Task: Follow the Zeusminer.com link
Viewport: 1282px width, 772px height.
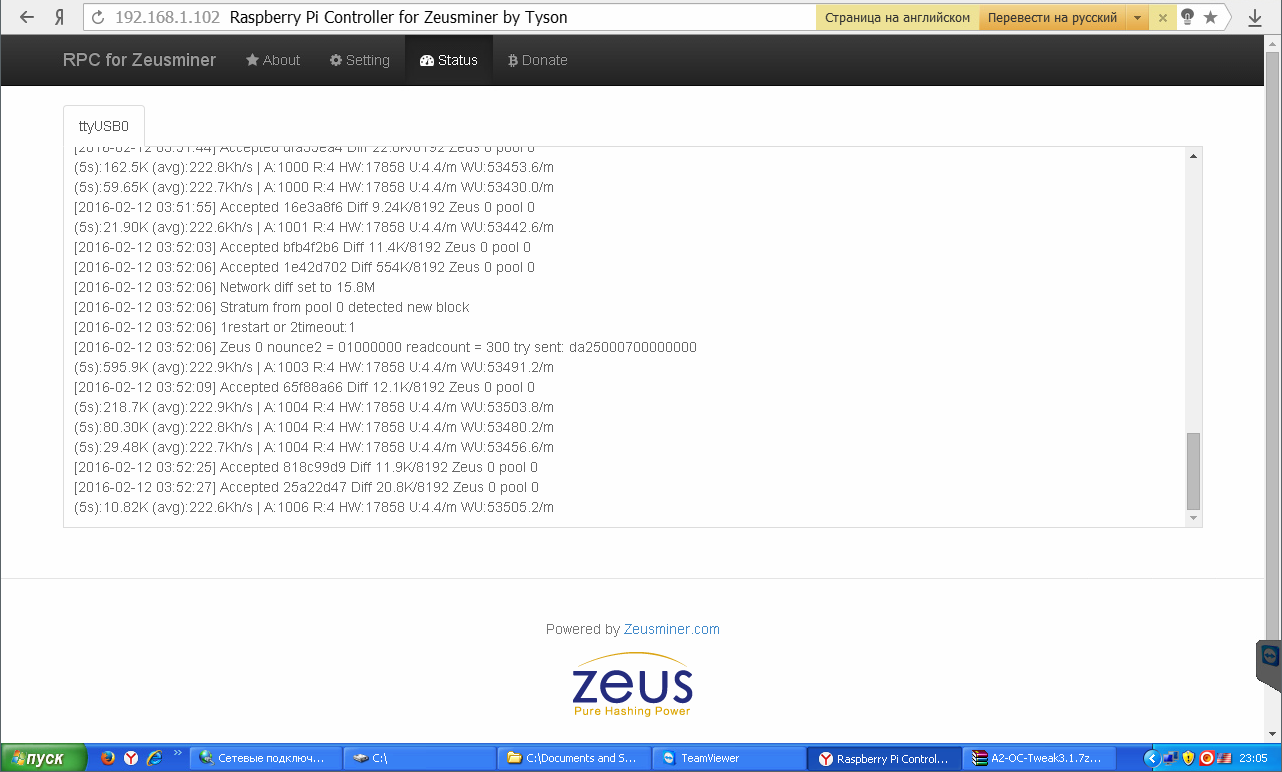Action: [x=671, y=629]
